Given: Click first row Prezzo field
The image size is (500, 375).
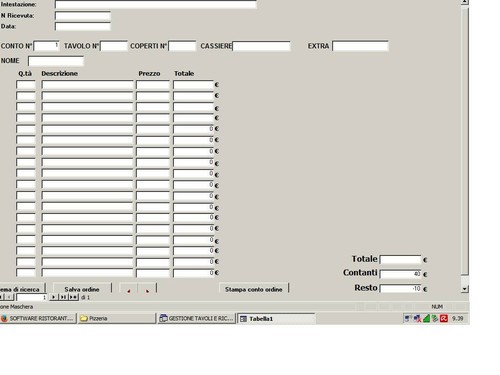Looking at the screenshot, I should point(153,85).
